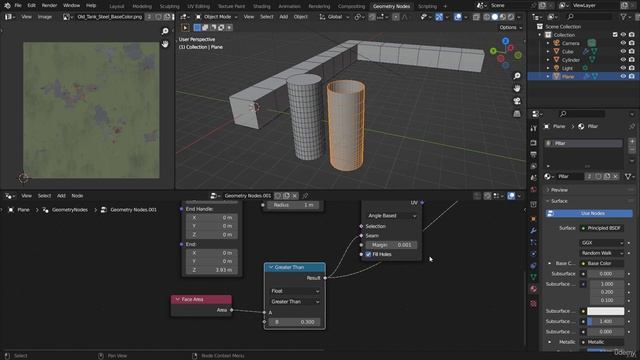This screenshot has width=640, height=360.
Task: Select the pan hand tool in image editor
Action: (165, 44)
